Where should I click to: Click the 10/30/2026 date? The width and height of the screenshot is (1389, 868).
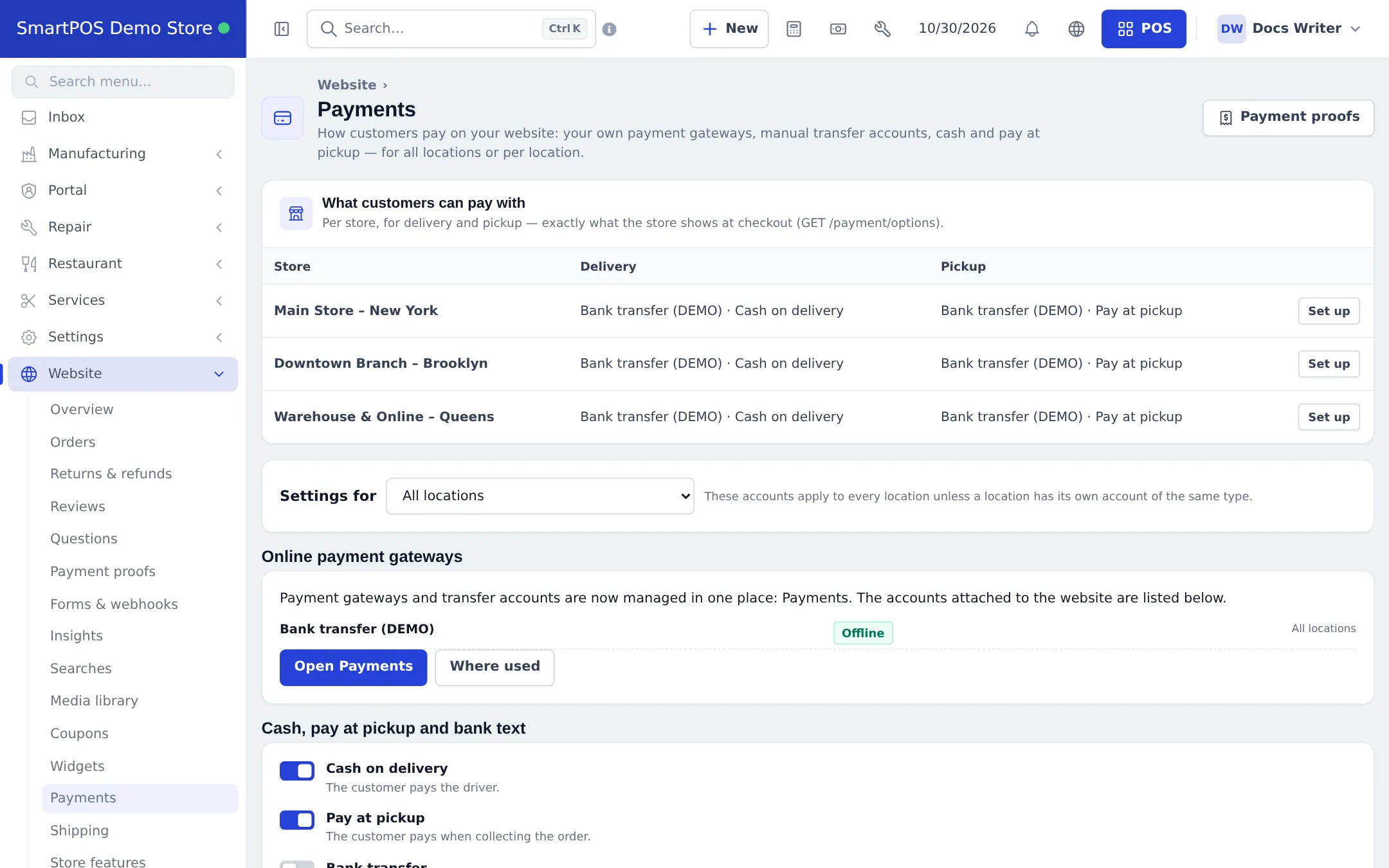[x=957, y=28]
